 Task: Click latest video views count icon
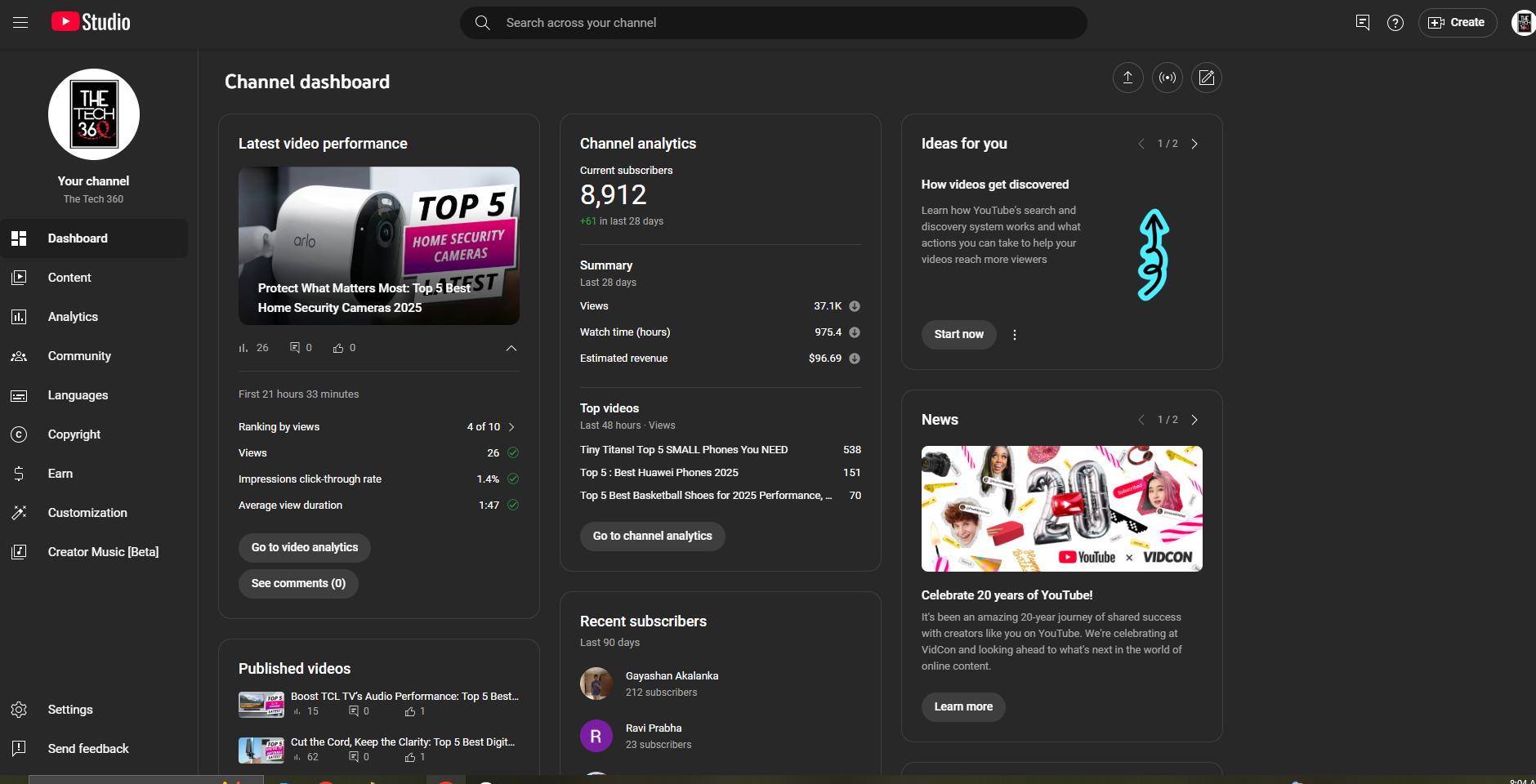pos(243,348)
